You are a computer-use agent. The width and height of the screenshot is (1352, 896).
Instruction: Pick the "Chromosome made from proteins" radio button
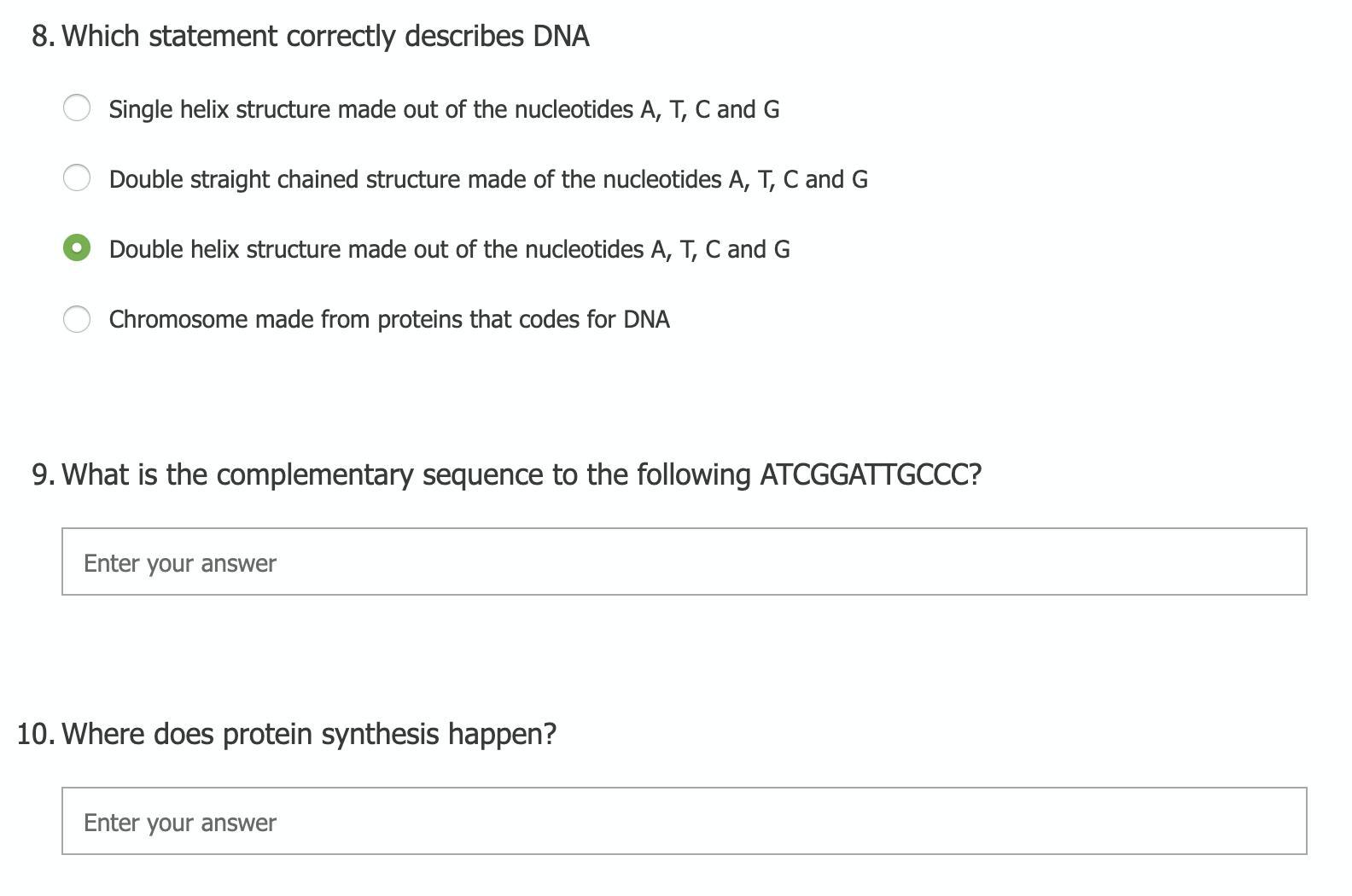pyautogui.click(x=77, y=318)
